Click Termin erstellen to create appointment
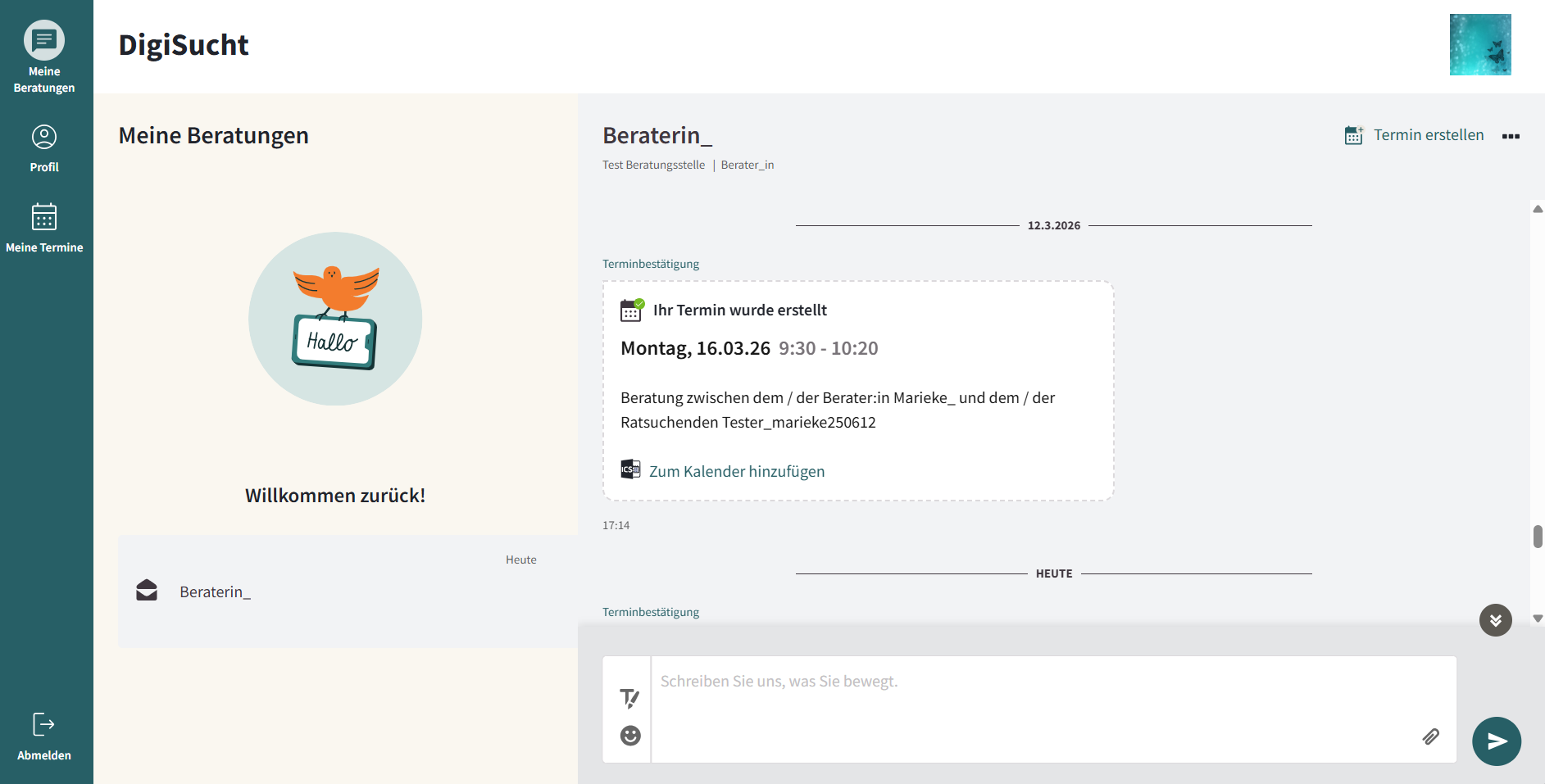The height and width of the screenshot is (784, 1545). click(1415, 135)
